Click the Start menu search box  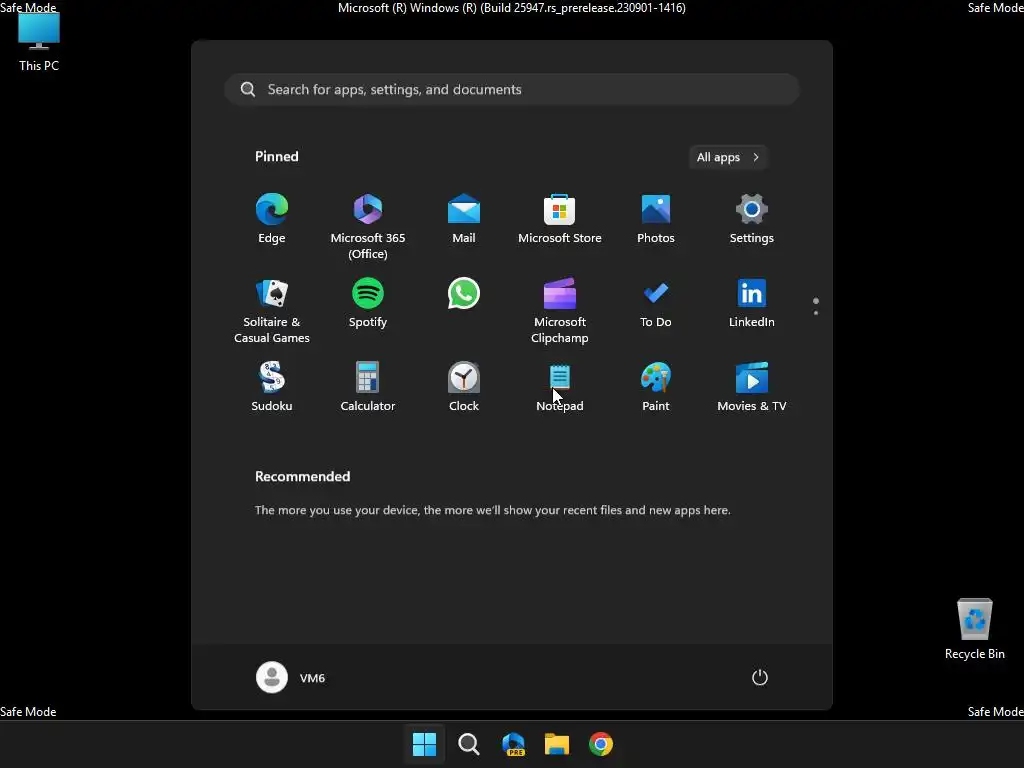tap(511, 89)
